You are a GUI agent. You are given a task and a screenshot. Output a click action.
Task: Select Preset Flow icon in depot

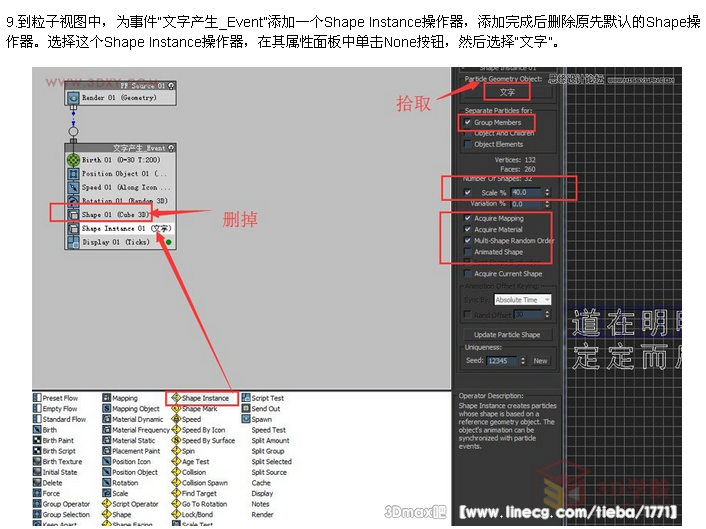pyautogui.click(x=37, y=398)
